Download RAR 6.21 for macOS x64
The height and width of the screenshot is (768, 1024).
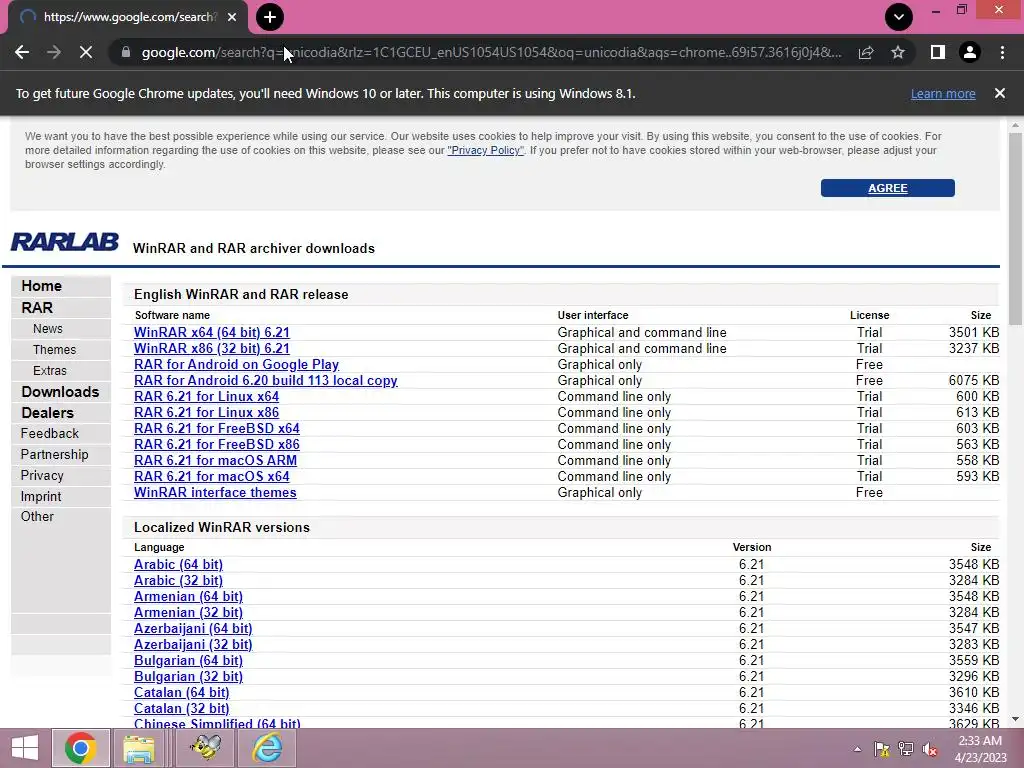click(x=212, y=477)
